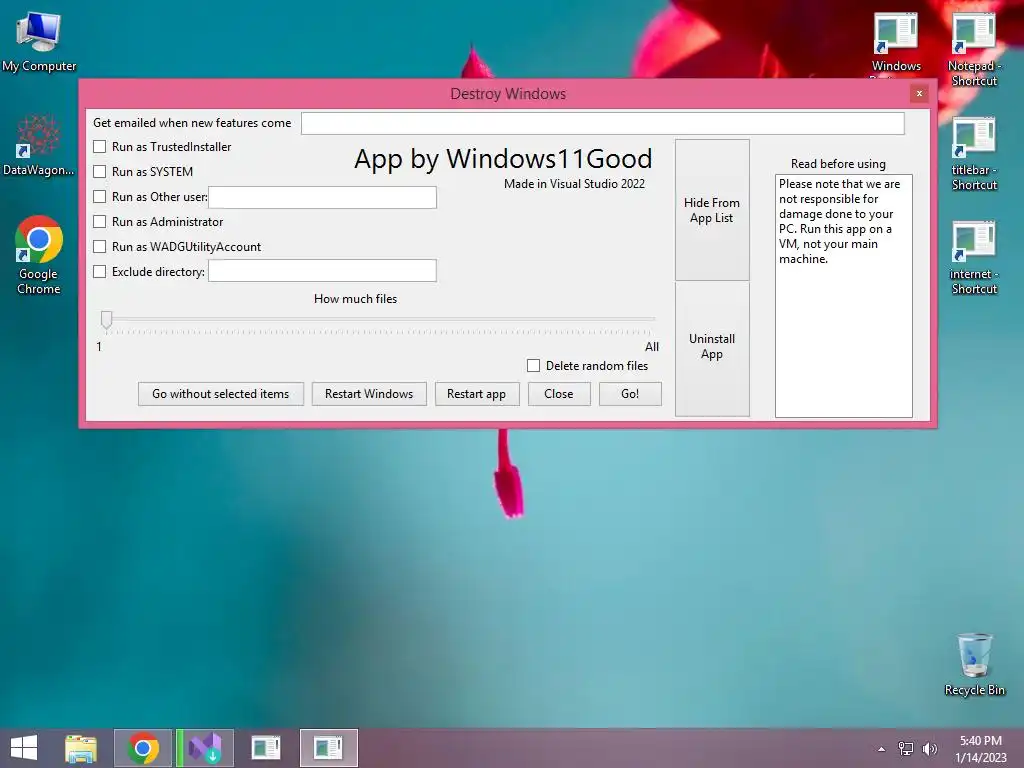Toggle Run as Other user checkbox
The width and height of the screenshot is (1024, 768).
click(99, 196)
